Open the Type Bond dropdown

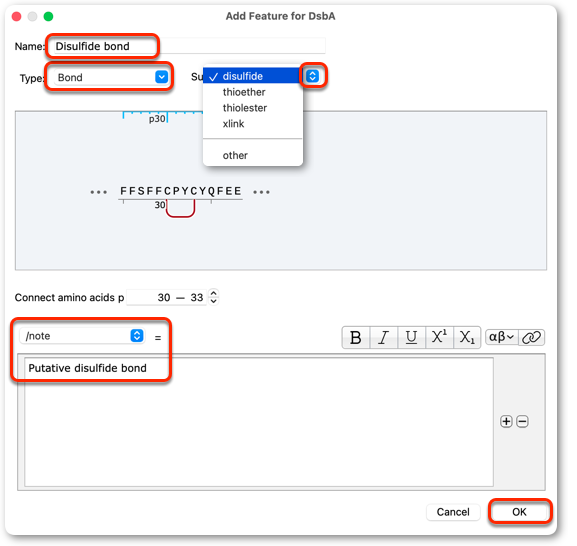click(x=111, y=77)
